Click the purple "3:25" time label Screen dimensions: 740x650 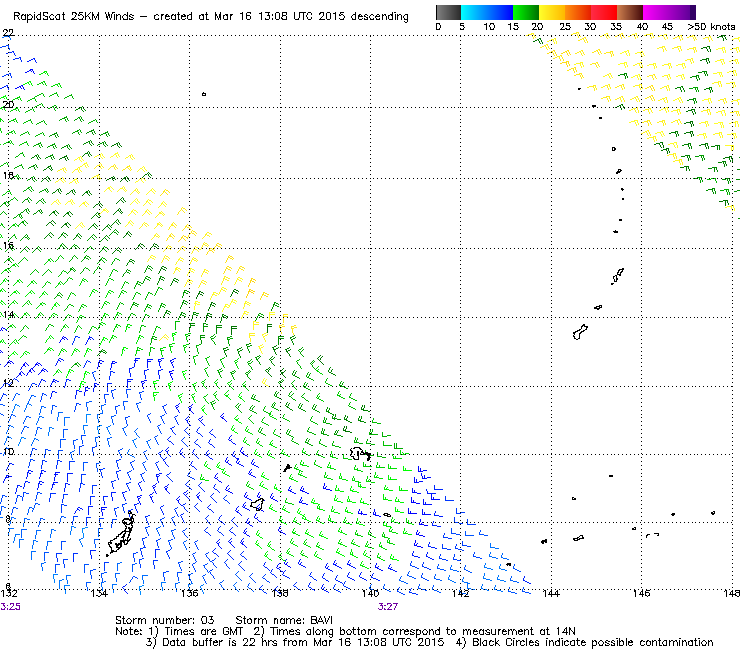coord(10,607)
